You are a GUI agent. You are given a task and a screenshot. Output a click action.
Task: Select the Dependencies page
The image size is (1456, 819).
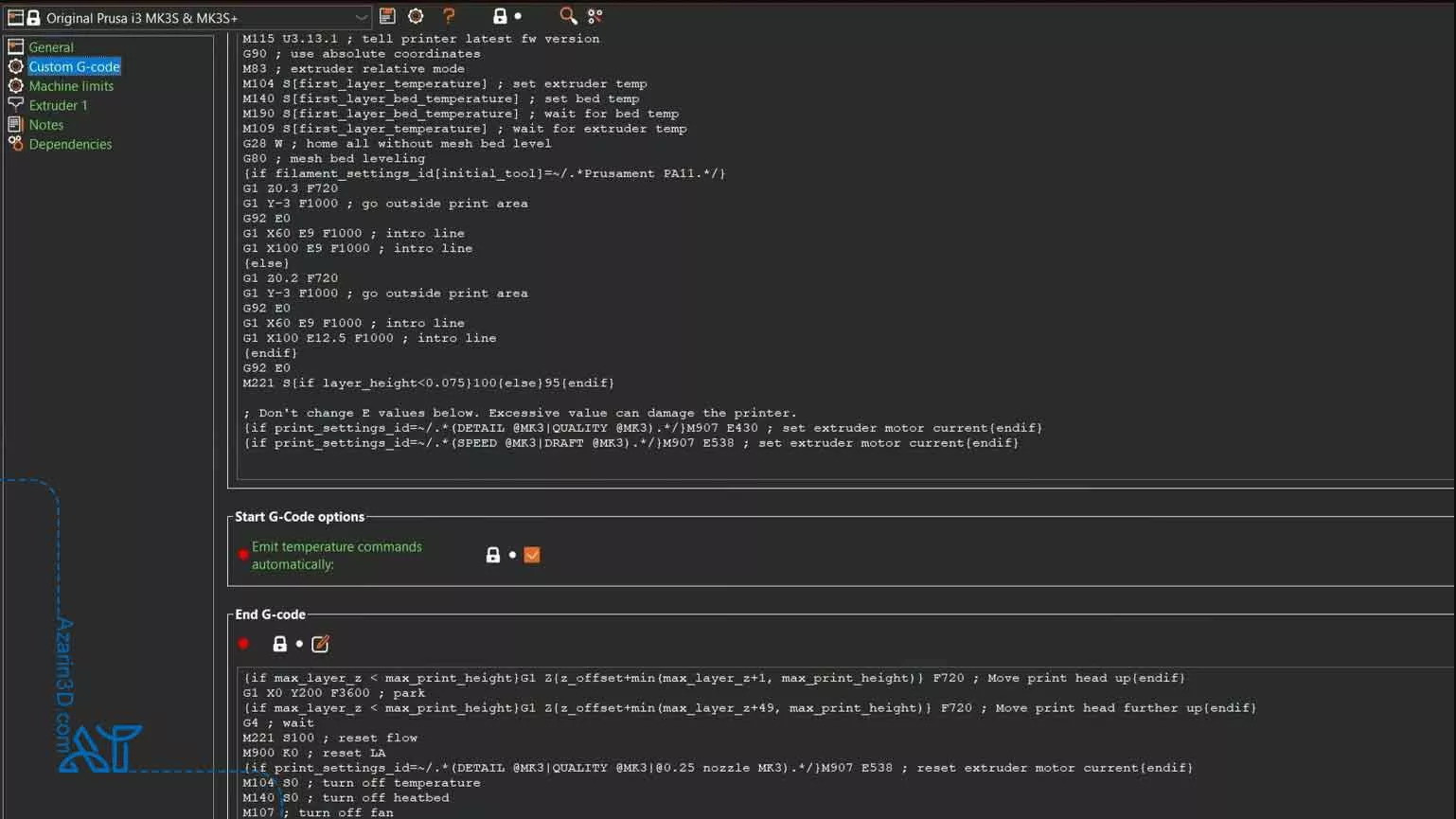coord(70,144)
